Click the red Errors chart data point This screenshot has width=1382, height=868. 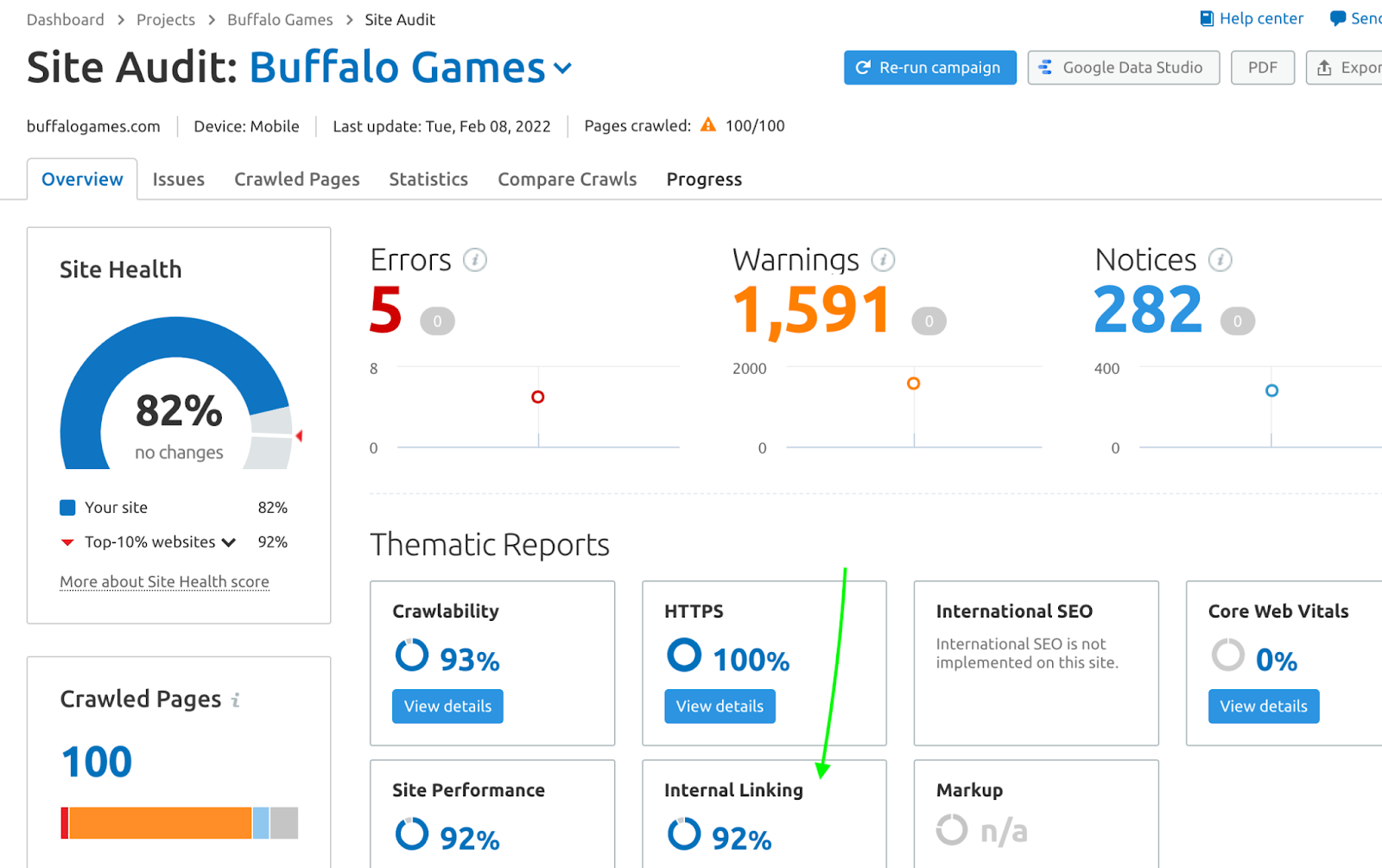(538, 397)
